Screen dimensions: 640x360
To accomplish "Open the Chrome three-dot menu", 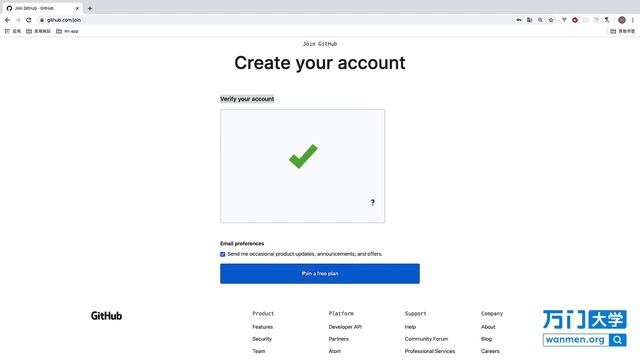I will click(633, 20).
